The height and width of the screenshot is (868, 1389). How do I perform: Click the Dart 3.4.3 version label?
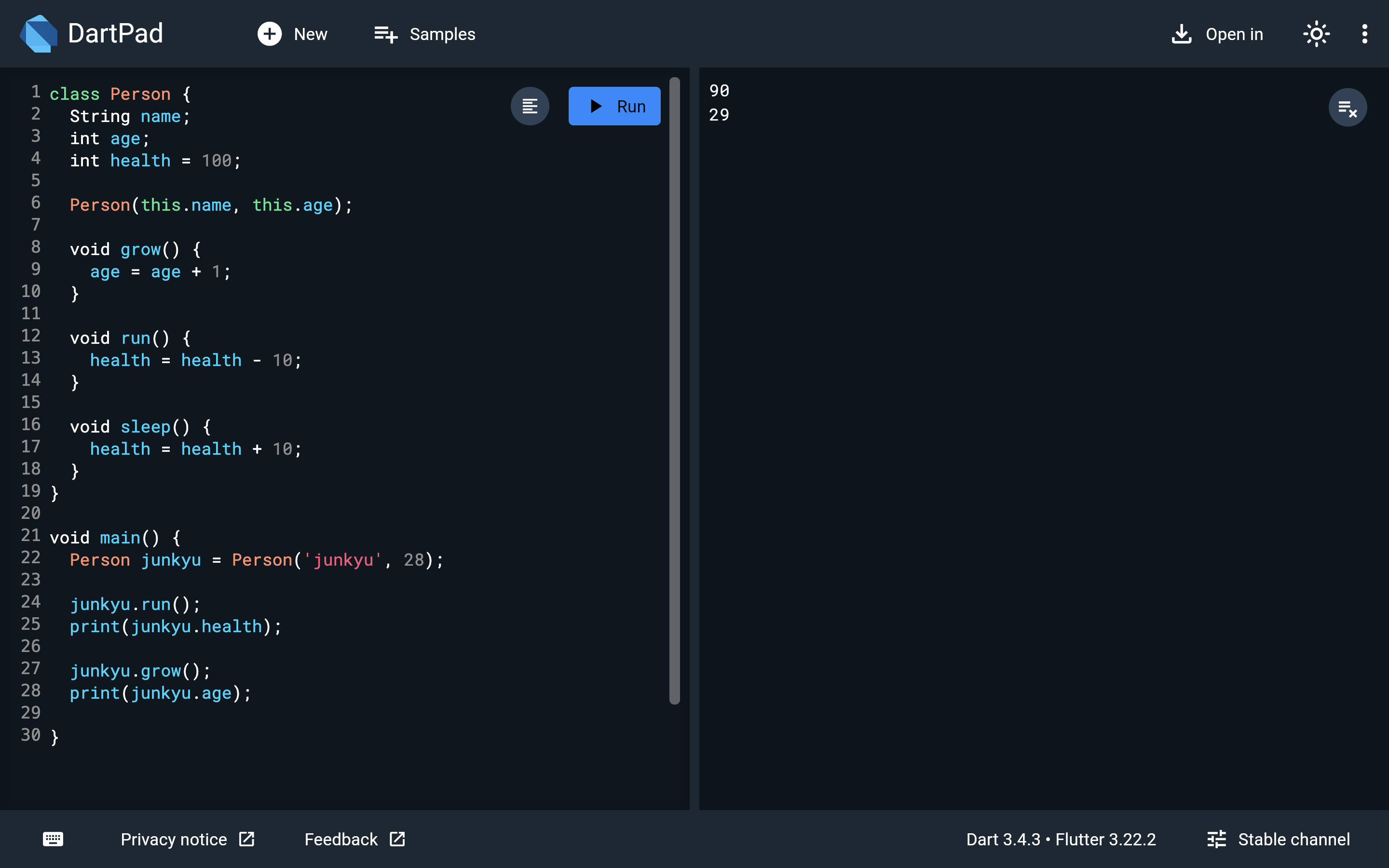click(x=1003, y=839)
